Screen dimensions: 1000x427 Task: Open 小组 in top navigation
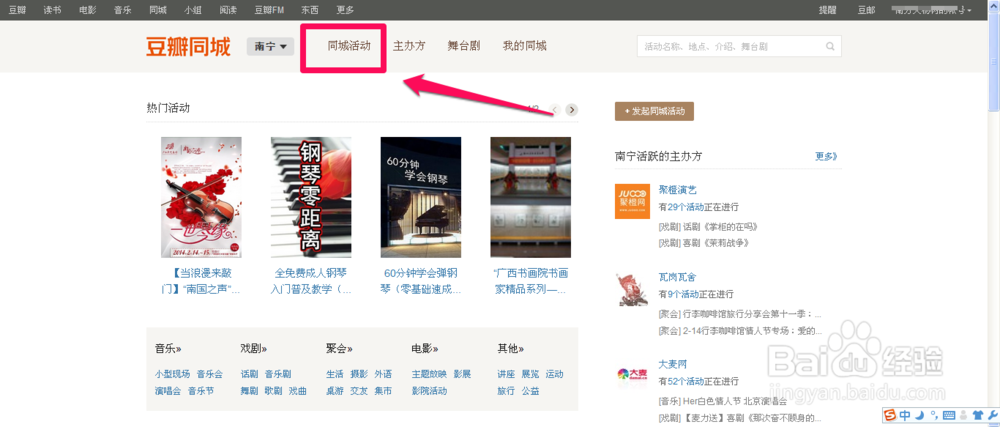pos(193,10)
